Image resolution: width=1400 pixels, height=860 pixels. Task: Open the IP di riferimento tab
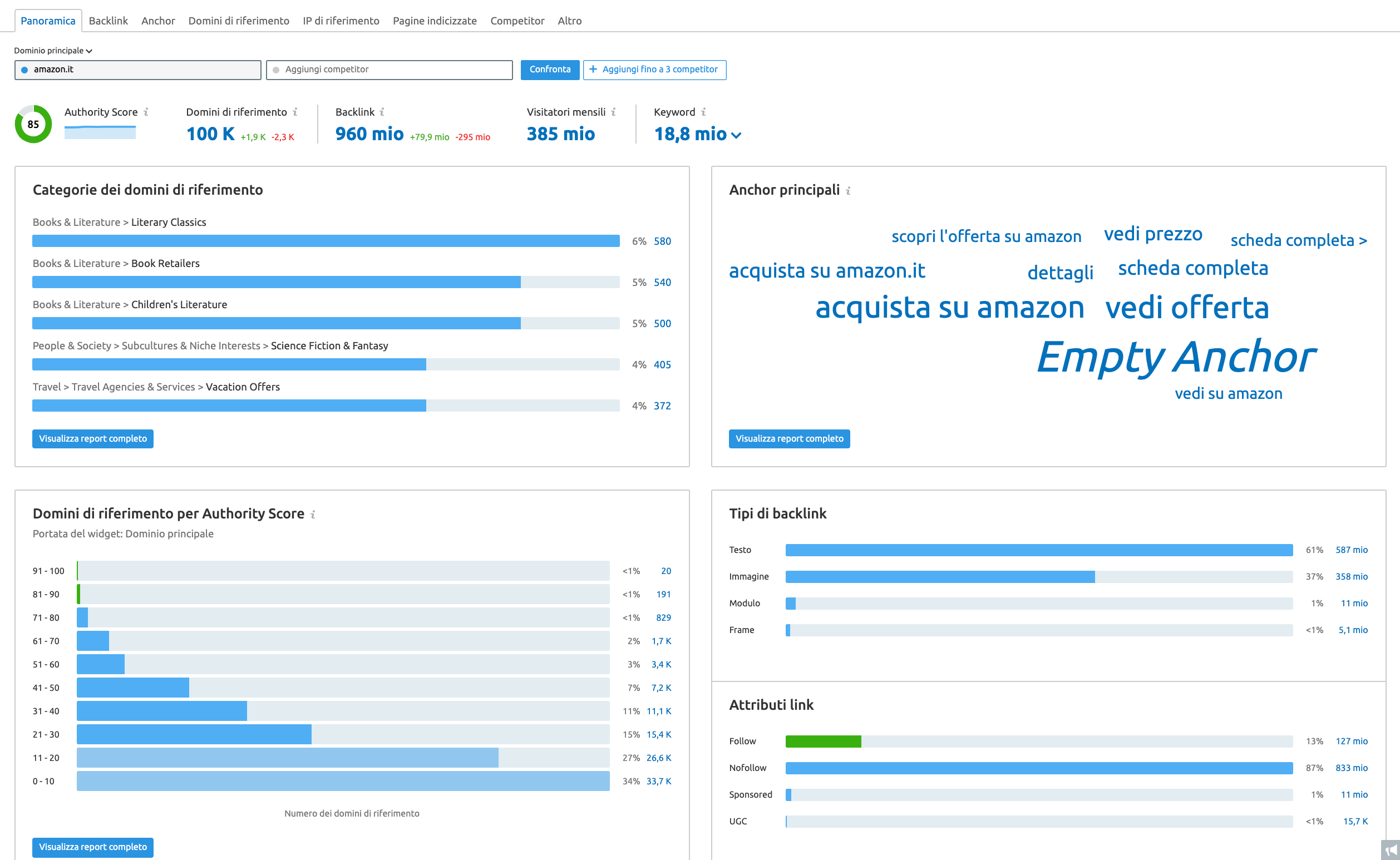click(x=341, y=21)
